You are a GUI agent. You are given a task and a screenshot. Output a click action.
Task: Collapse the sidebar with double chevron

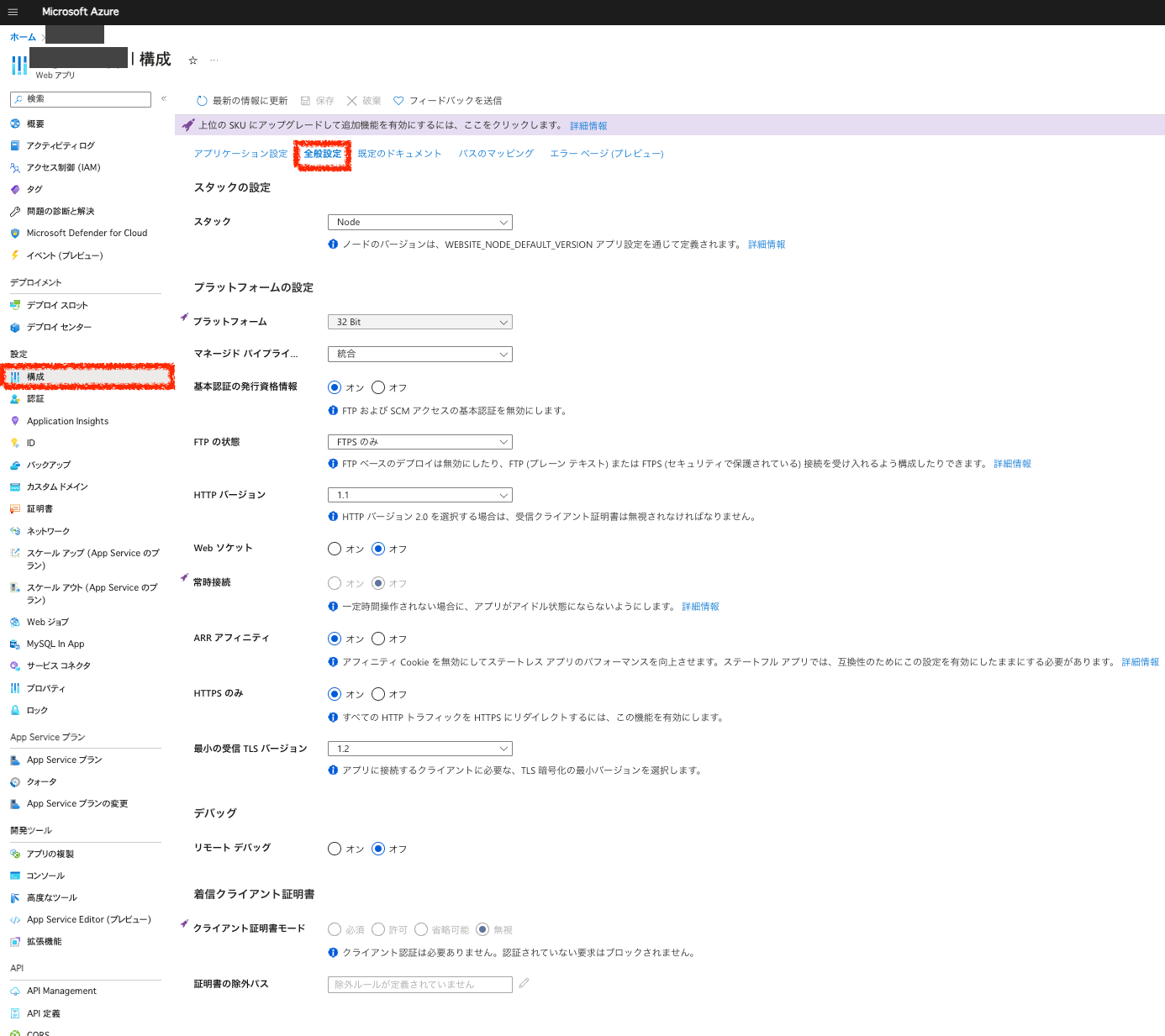coord(164,98)
